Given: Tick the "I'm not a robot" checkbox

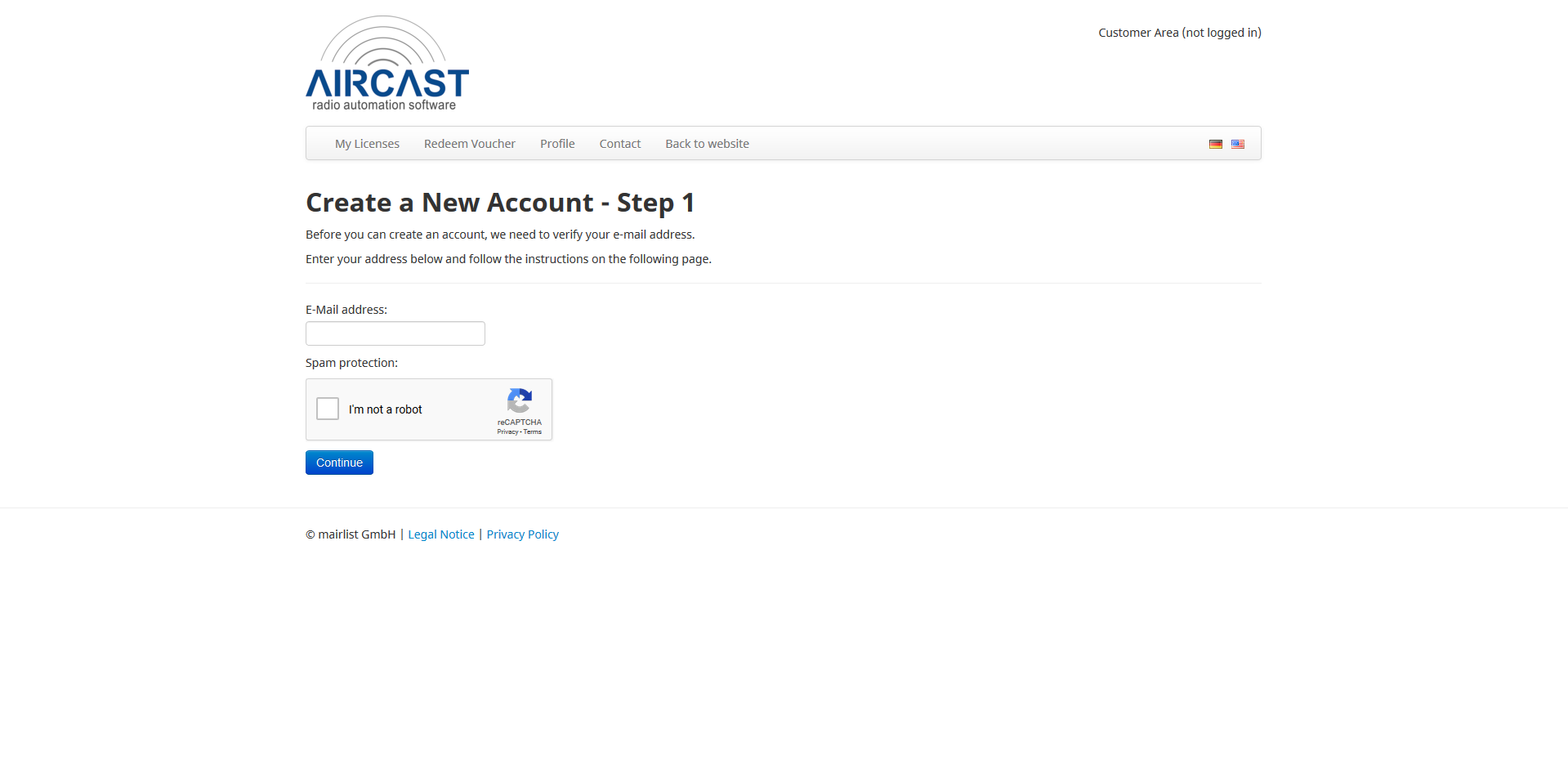Looking at the screenshot, I should [x=328, y=409].
